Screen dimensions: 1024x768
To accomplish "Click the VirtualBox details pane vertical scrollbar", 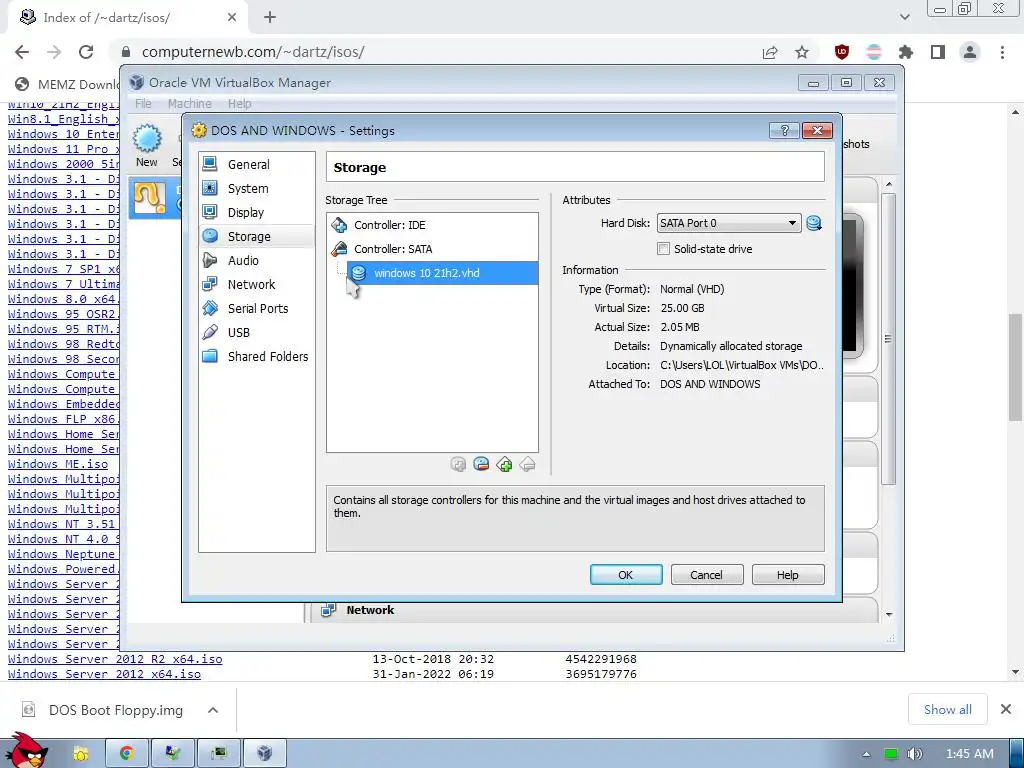I will pyautogui.click(x=888, y=338).
